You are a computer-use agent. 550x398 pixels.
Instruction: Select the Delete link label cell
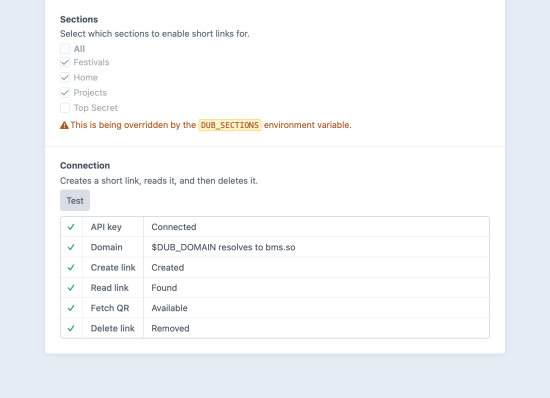coord(113,329)
